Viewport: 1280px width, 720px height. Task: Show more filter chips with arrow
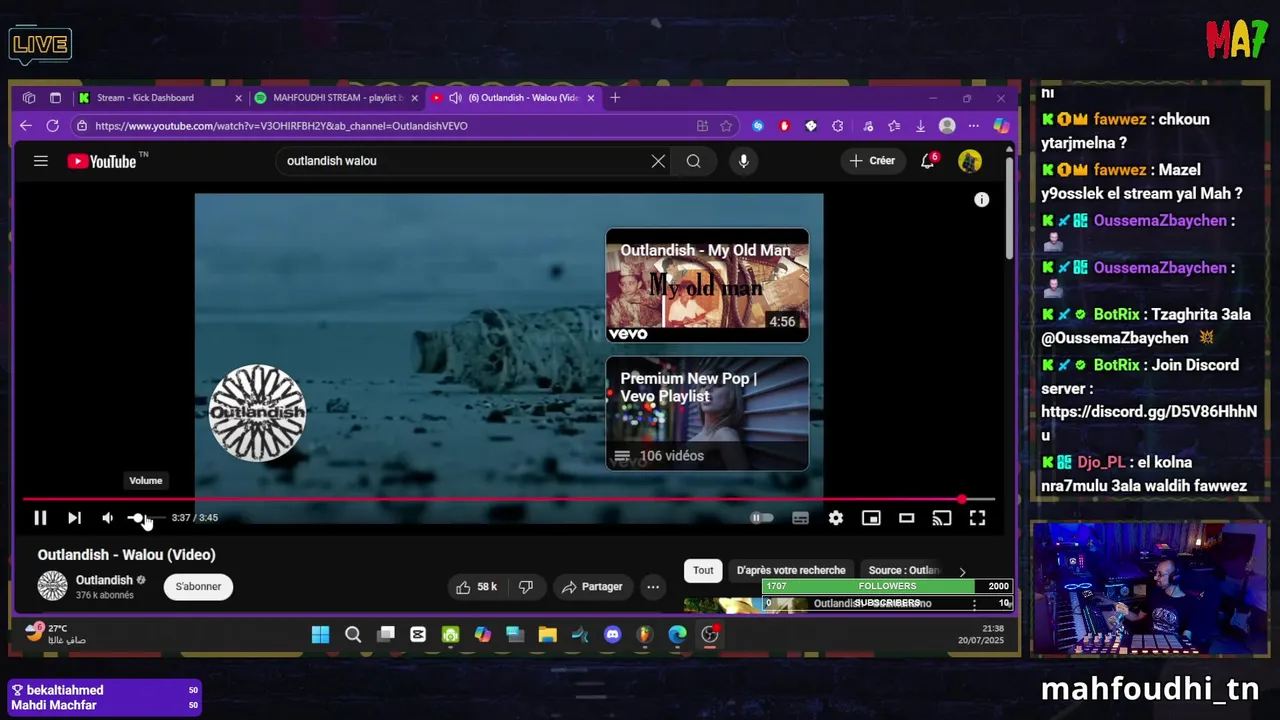click(962, 572)
